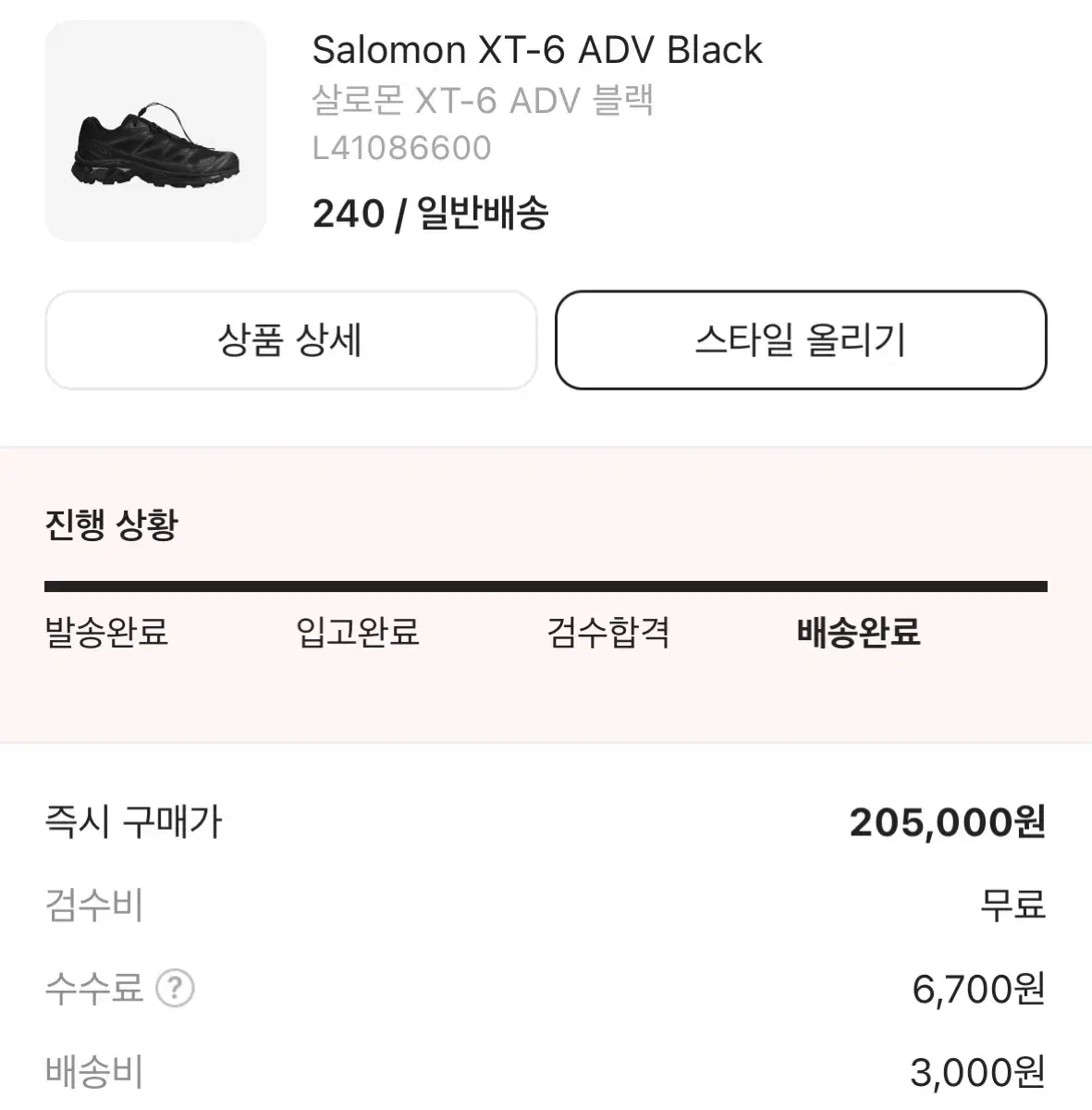Tap the 검수합격 progress step

(x=608, y=633)
